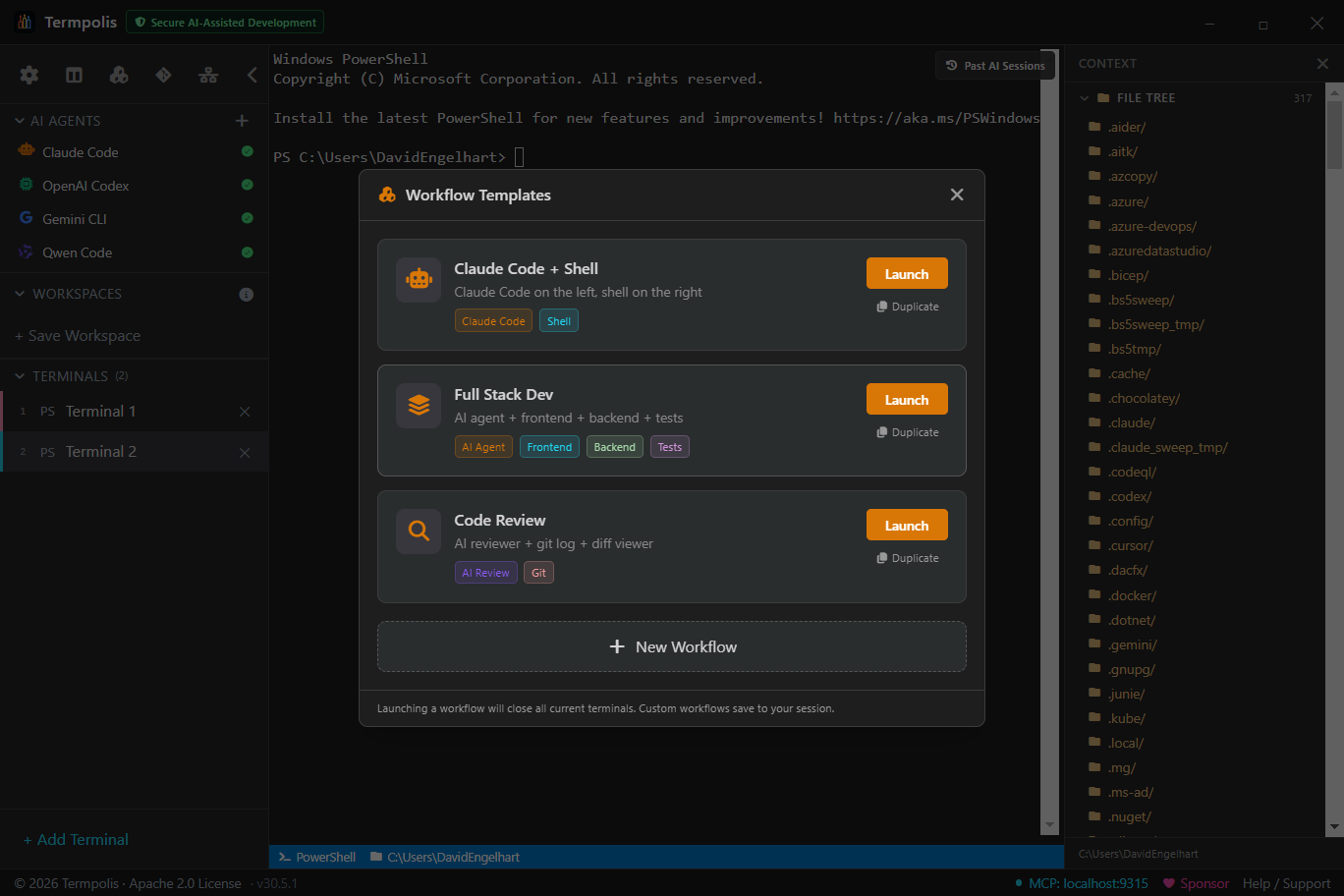Open the settings gear in the sidebar toolbar
1344x896 pixels.
point(29,75)
